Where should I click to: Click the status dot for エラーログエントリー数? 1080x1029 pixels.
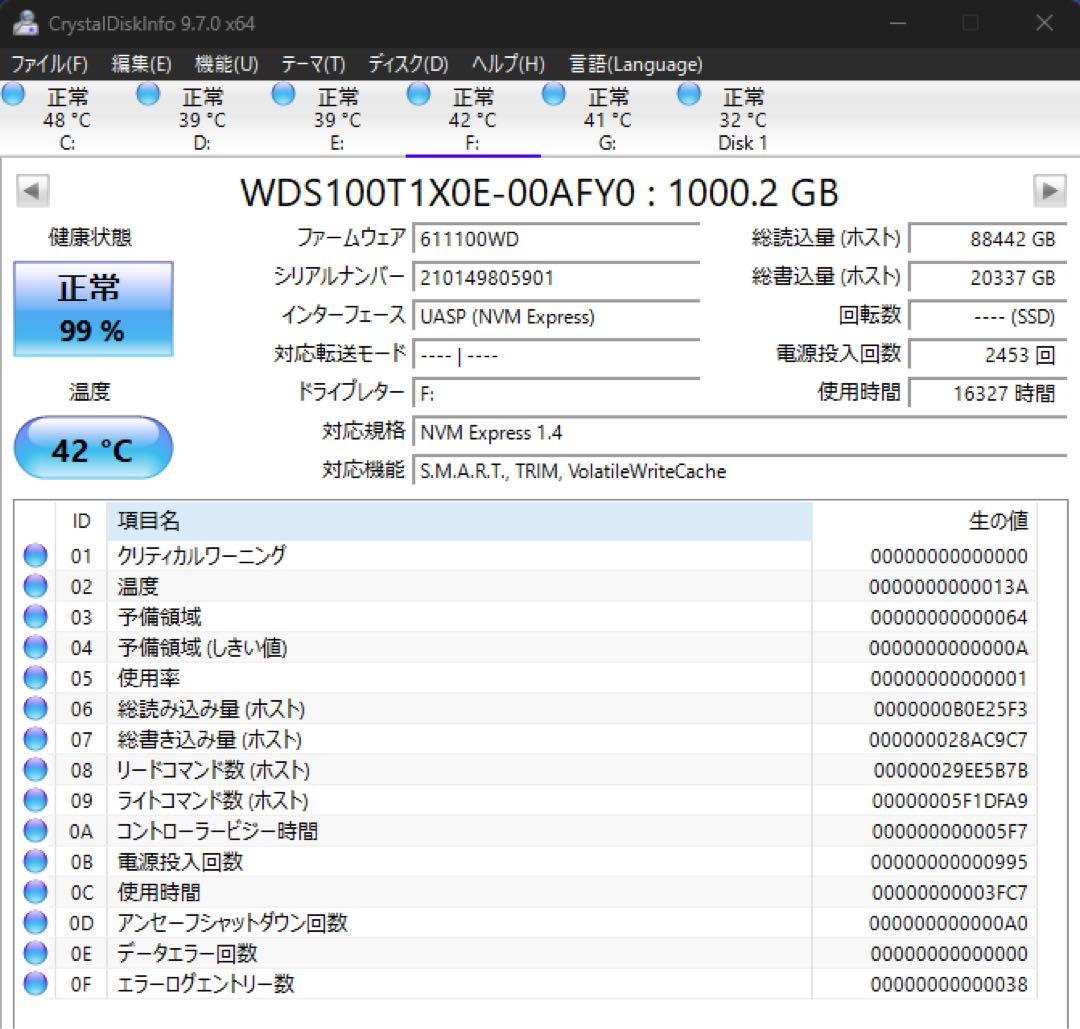click(34, 984)
